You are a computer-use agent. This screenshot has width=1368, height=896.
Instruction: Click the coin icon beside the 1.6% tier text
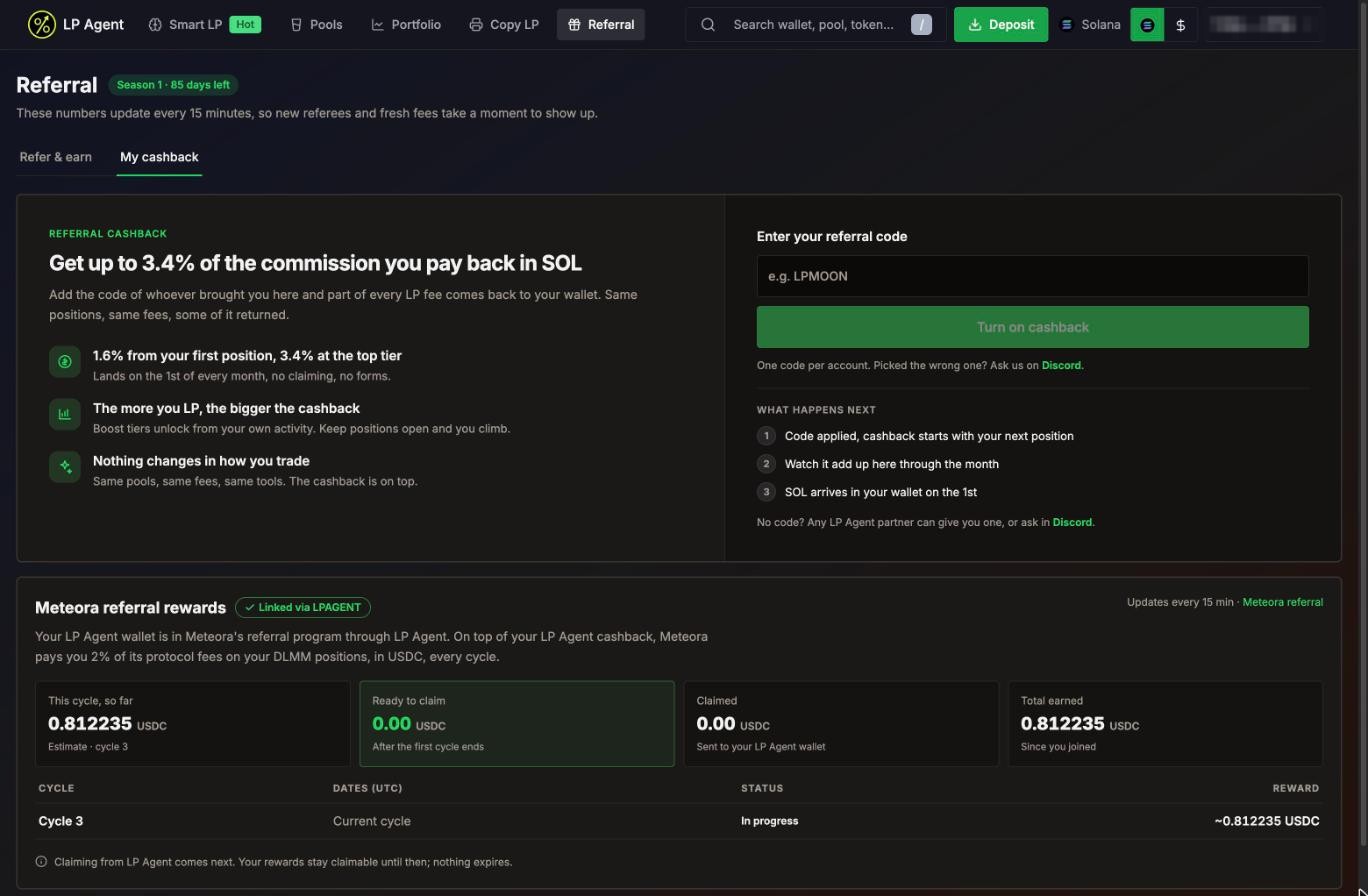pyautogui.click(x=65, y=361)
